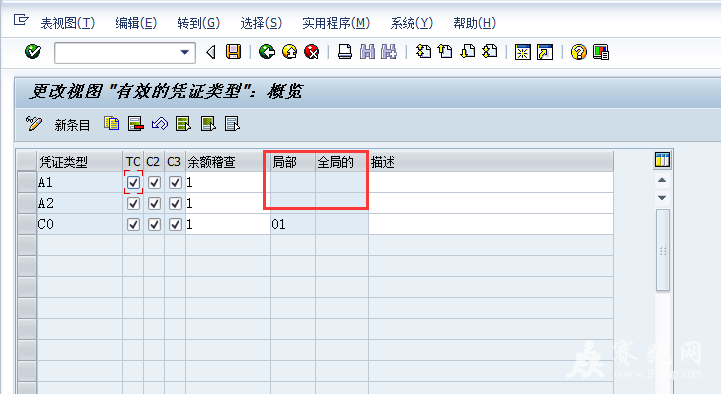Click the green Back arrow icon
This screenshot has width=721, height=394.
tap(267, 52)
